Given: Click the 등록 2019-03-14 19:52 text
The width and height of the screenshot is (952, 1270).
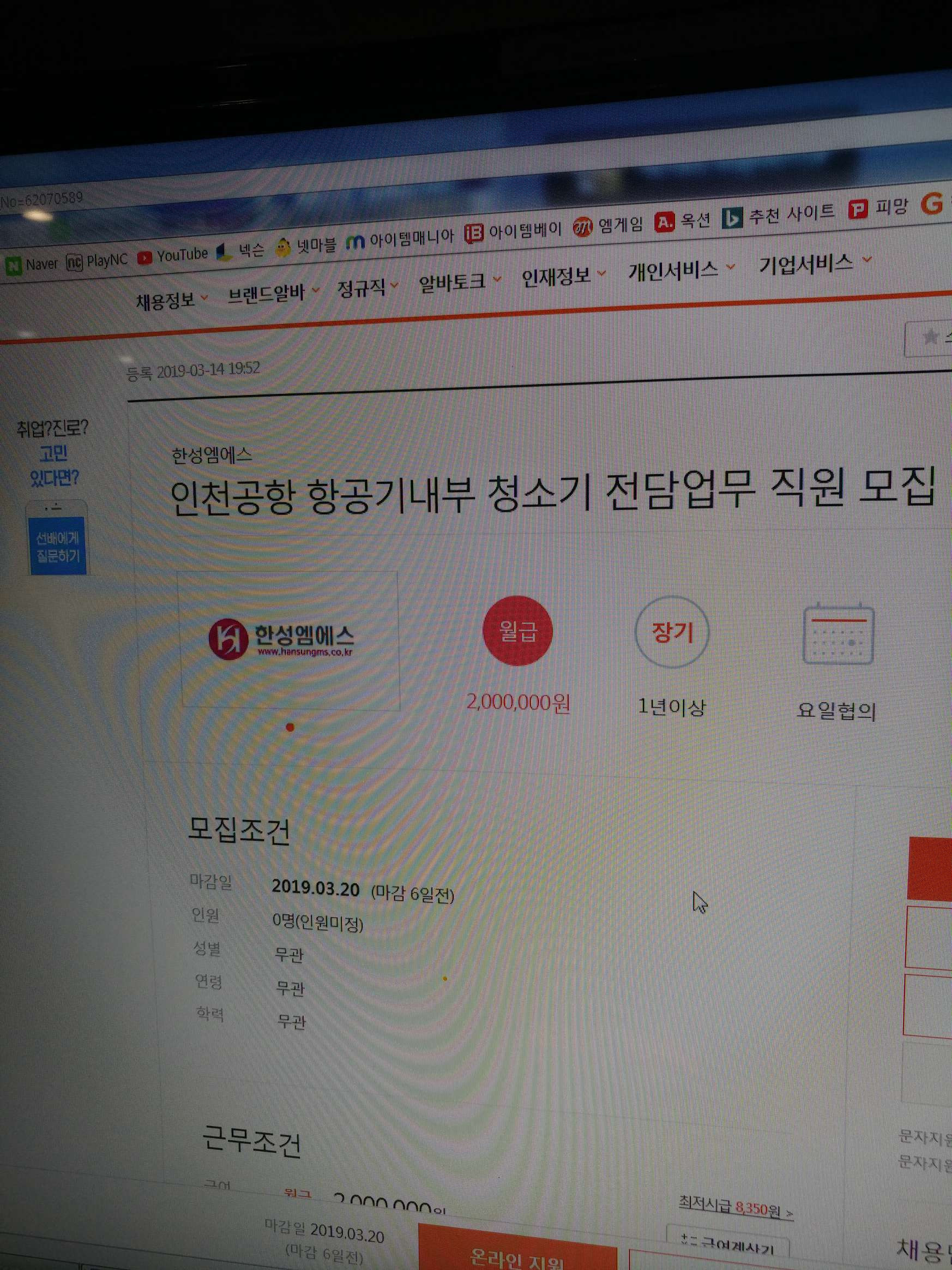Looking at the screenshot, I should click(194, 370).
